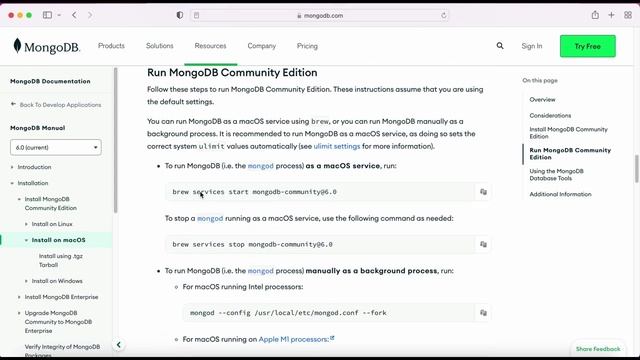Click the privacy shield icon

tap(180, 15)
